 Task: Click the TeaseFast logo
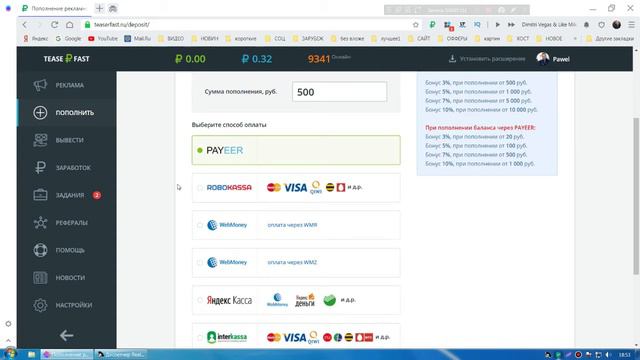[x=67, y=59]
